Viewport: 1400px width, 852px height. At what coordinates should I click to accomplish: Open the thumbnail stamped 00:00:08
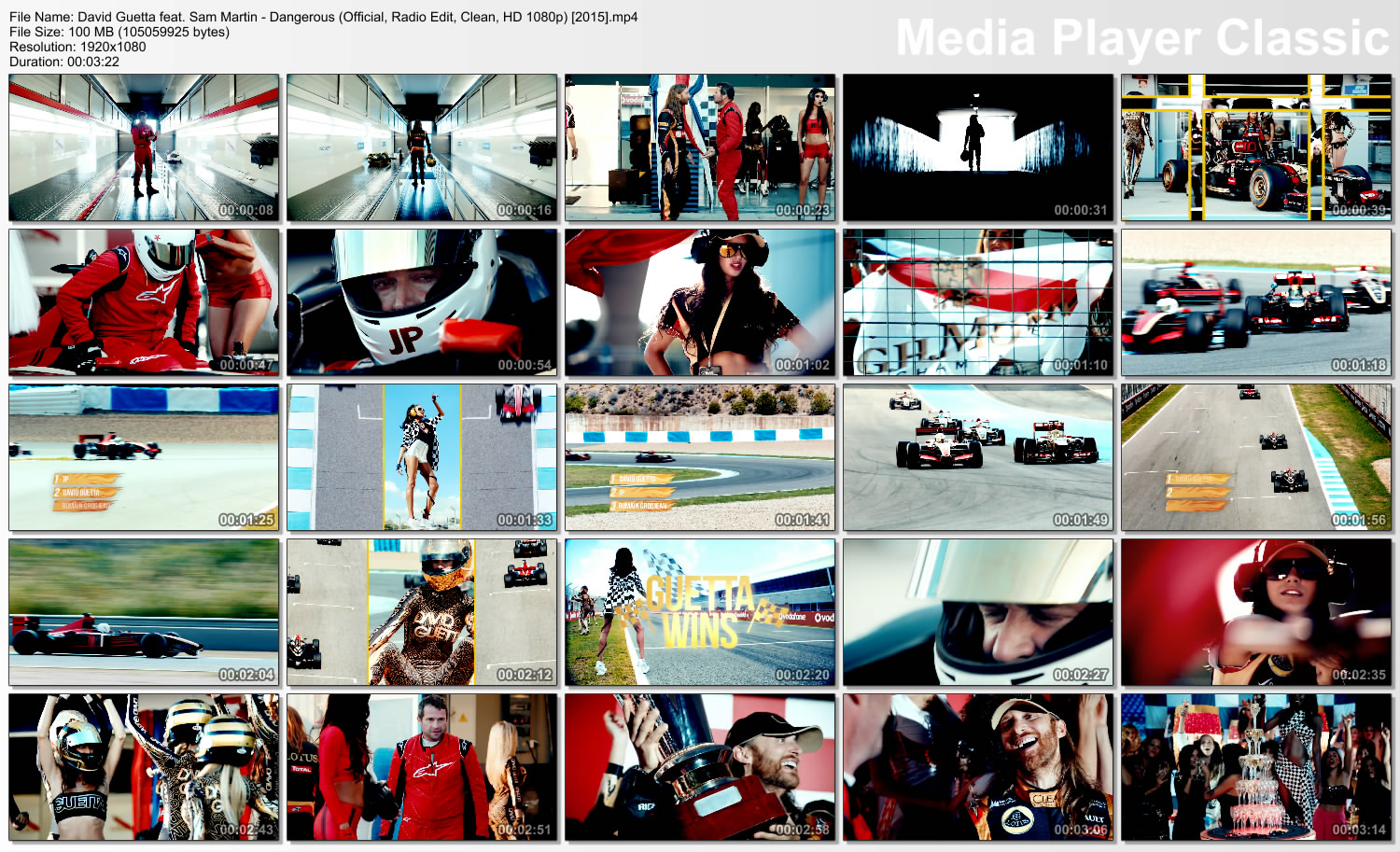tap(144, 147)
